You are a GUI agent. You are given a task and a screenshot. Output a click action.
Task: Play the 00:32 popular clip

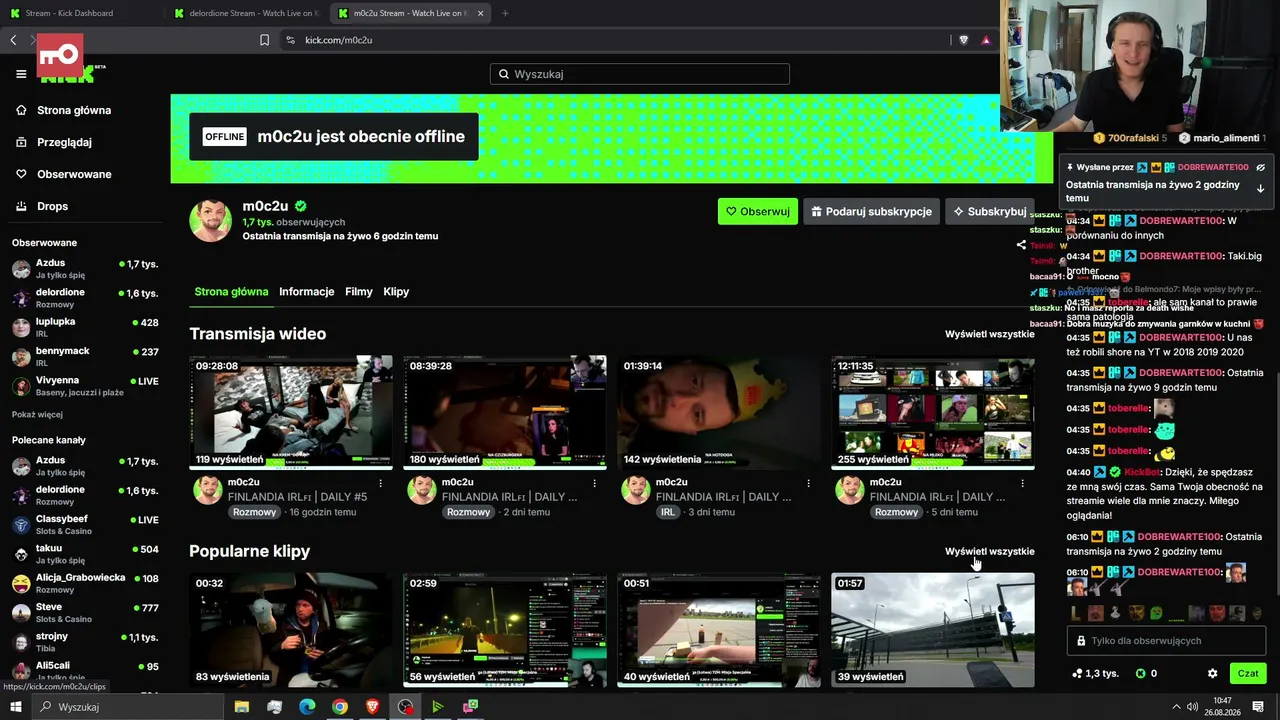click(291, 630)
